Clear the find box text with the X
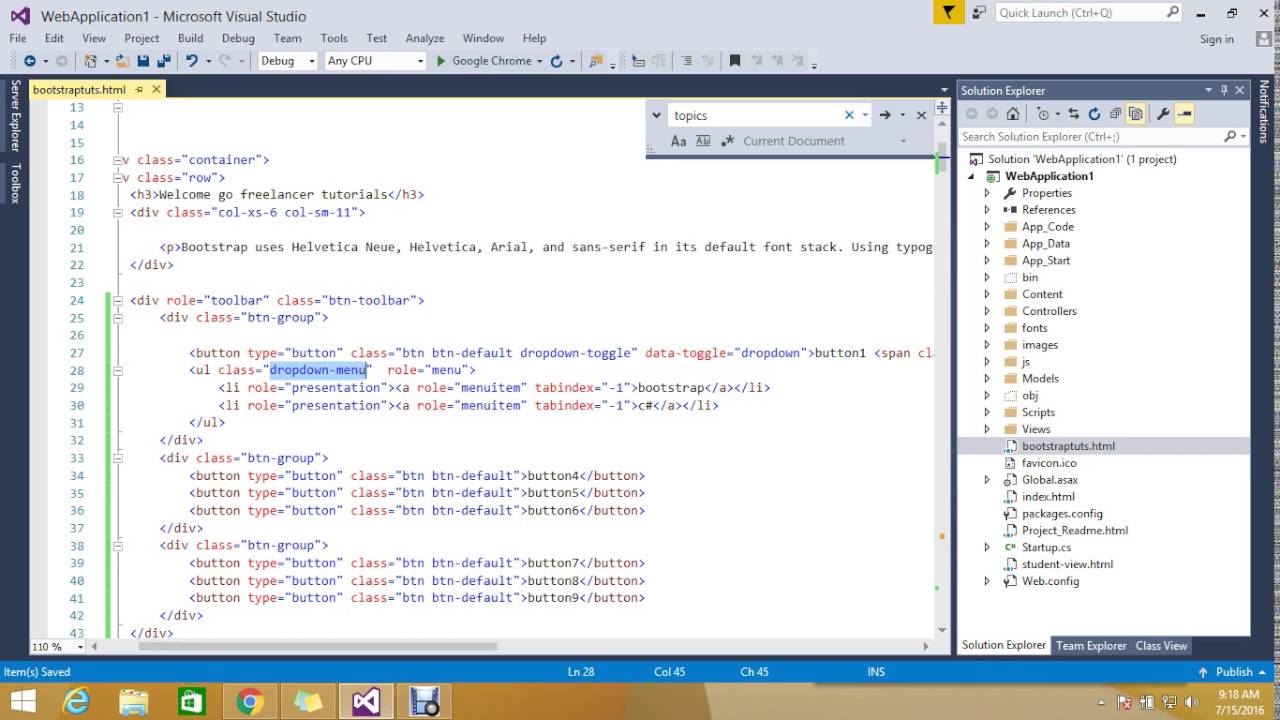The image size is (1280, 720). click(850, 115)
